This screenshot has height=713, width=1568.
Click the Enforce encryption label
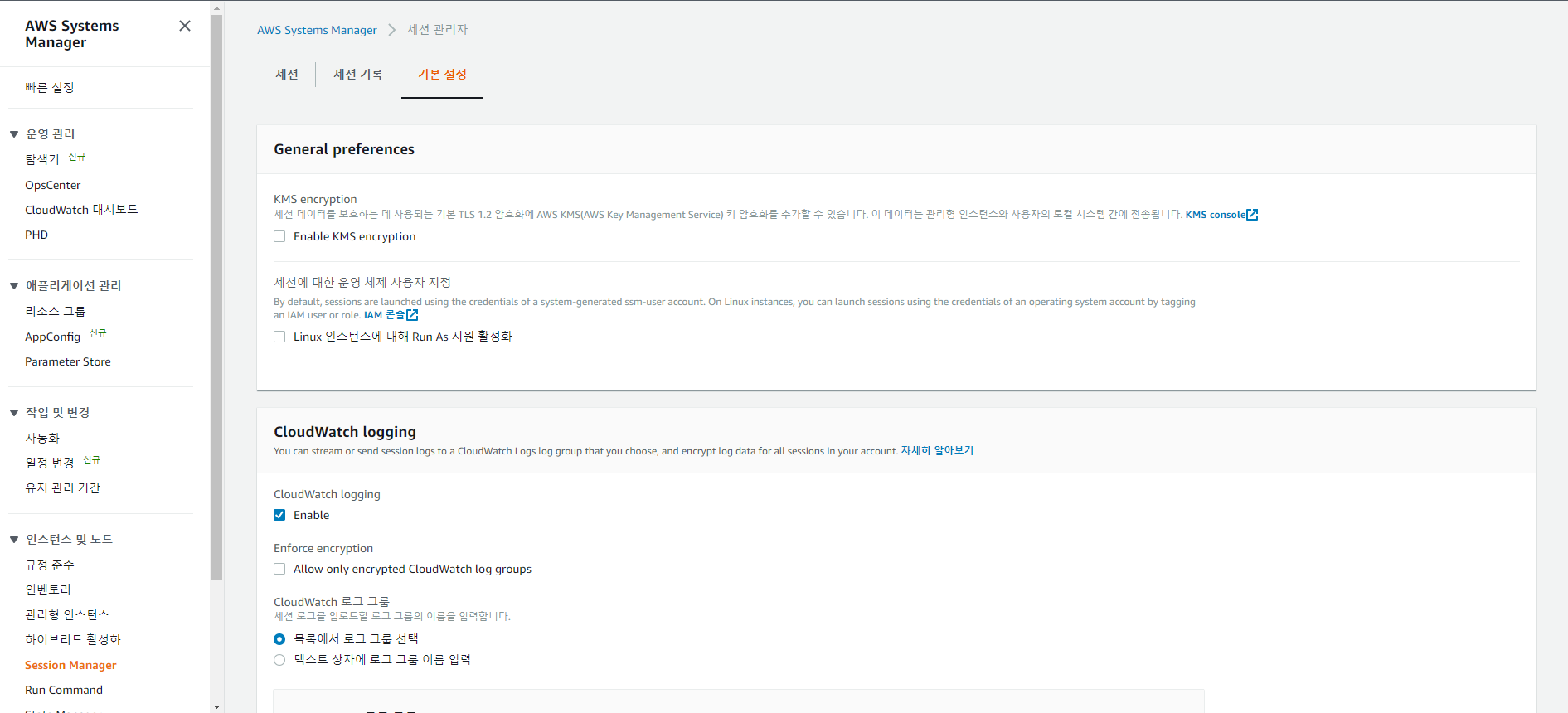point(323,548)
